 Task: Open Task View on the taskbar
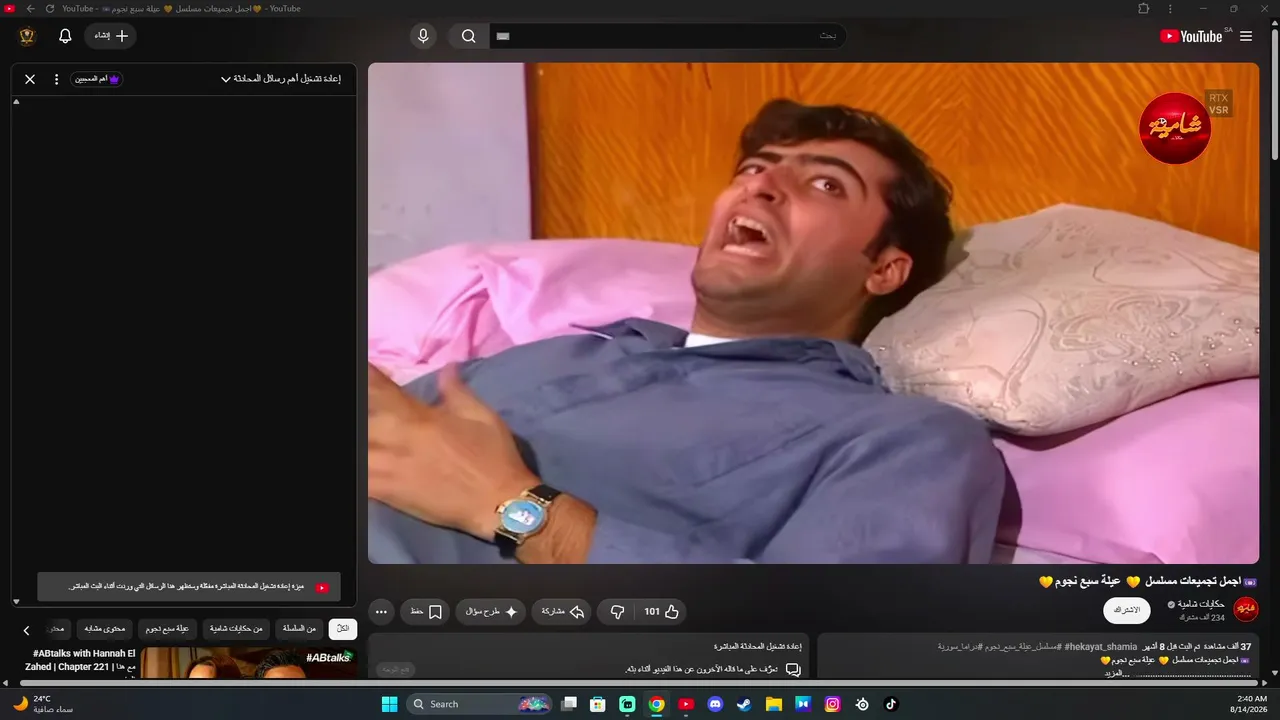(x=569, y=704)
